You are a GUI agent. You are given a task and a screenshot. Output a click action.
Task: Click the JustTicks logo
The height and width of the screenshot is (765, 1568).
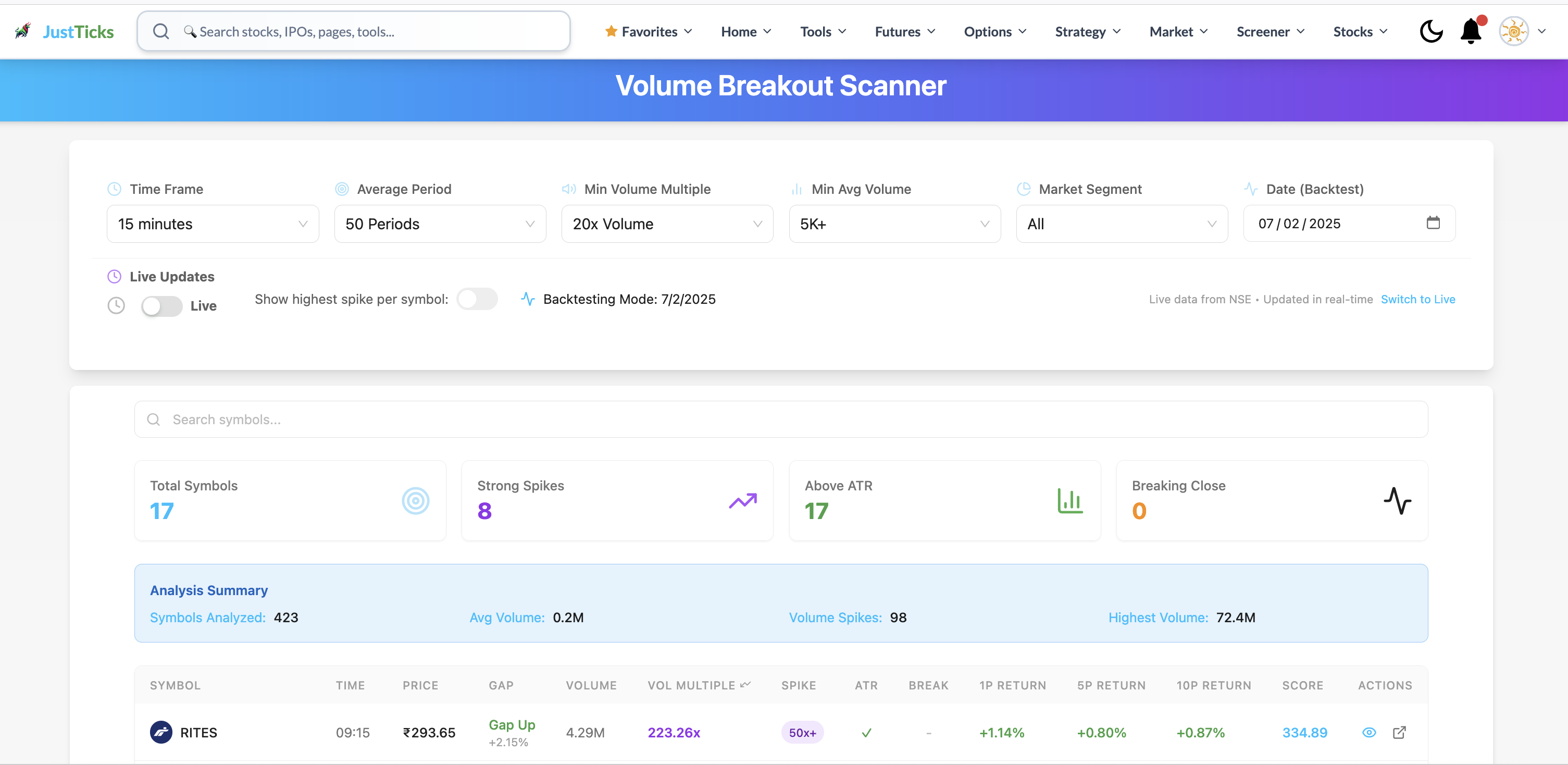[x=65, y=31]
